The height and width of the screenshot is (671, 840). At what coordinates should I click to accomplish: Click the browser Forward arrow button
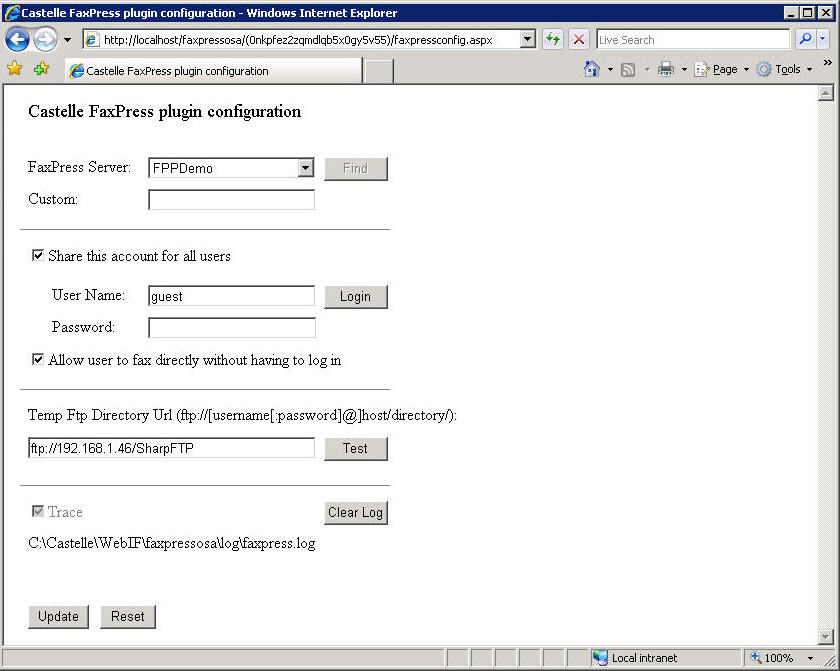point(45,39)
